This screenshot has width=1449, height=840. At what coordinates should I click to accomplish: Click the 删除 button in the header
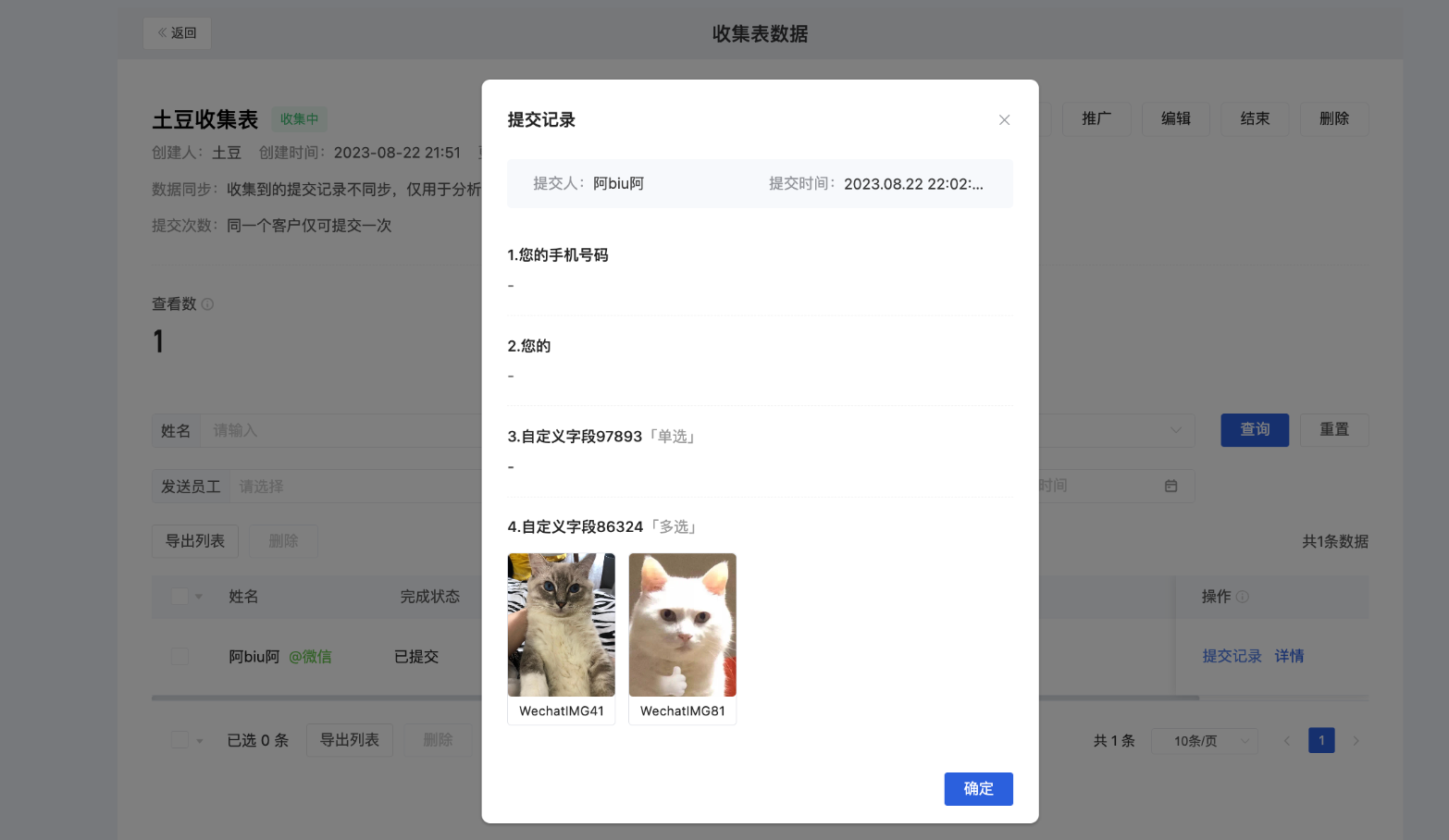pos(1334,118)
